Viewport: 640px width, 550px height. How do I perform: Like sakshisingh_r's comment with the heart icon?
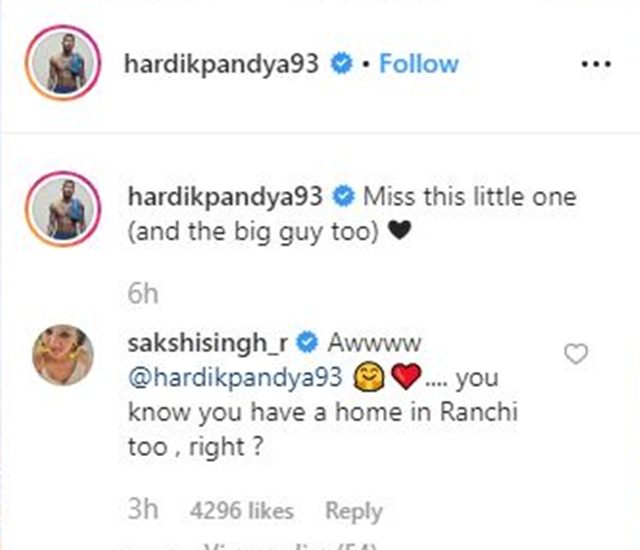(x=576, y=353)
